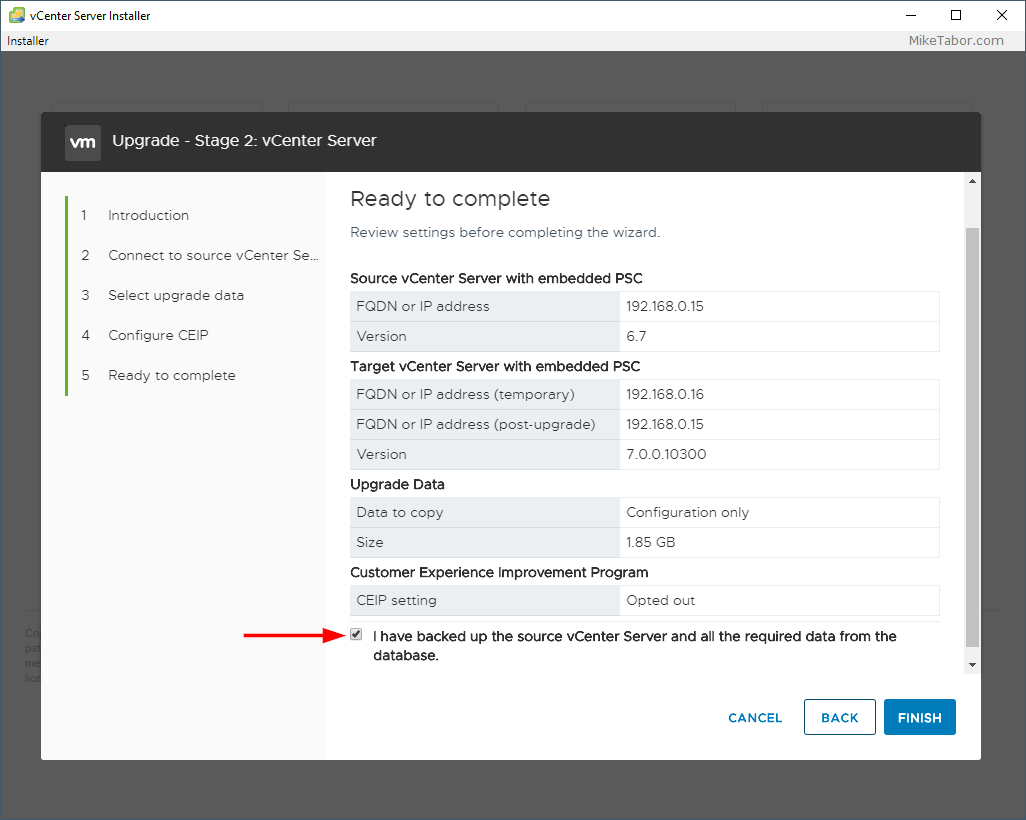1026x820 pixels.
Task: Open the Installer menu
Action: pos(27,41)
